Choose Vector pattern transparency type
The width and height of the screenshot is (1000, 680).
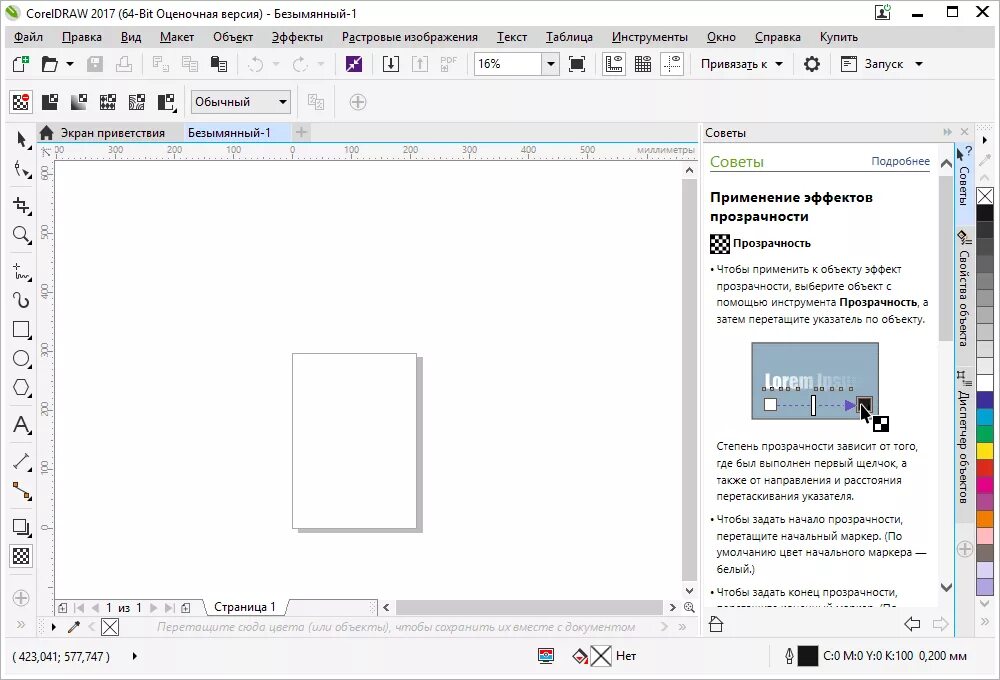pyautogui.click(x=108, y=102)
